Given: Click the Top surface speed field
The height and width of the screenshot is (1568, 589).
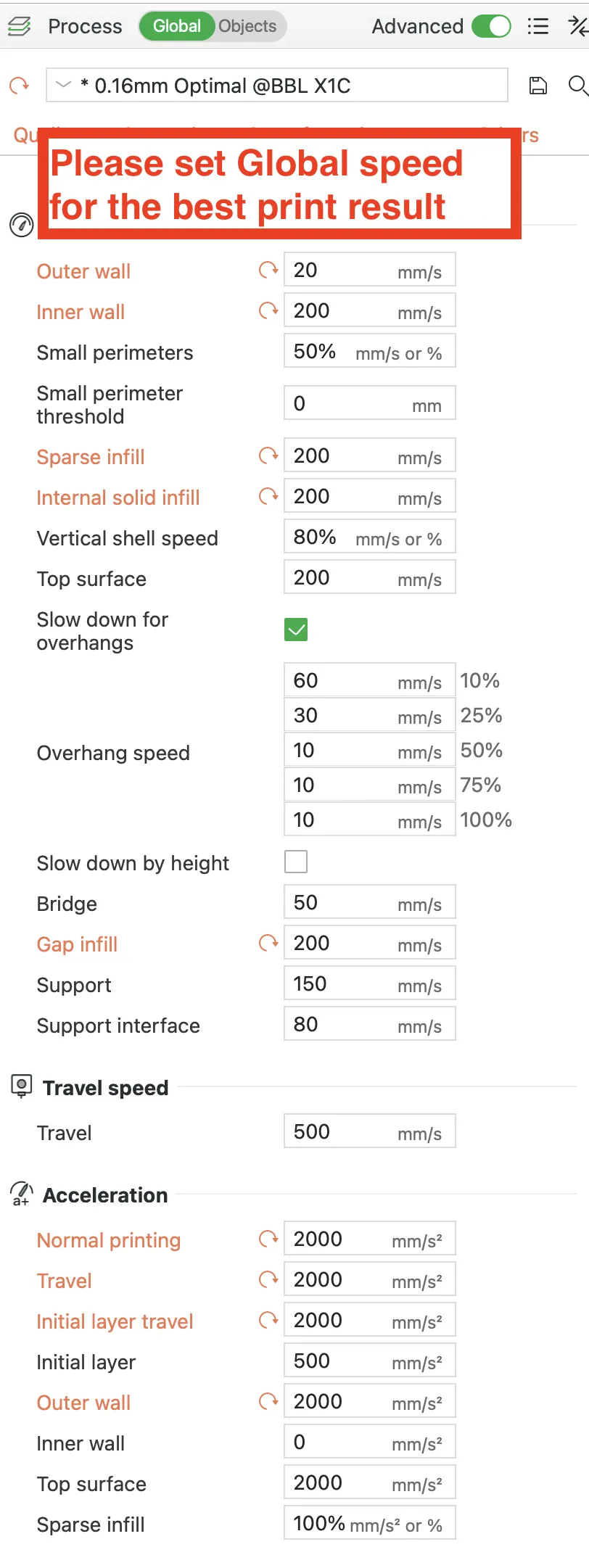Looking at the screenshot, I should [x=369, y=577].
